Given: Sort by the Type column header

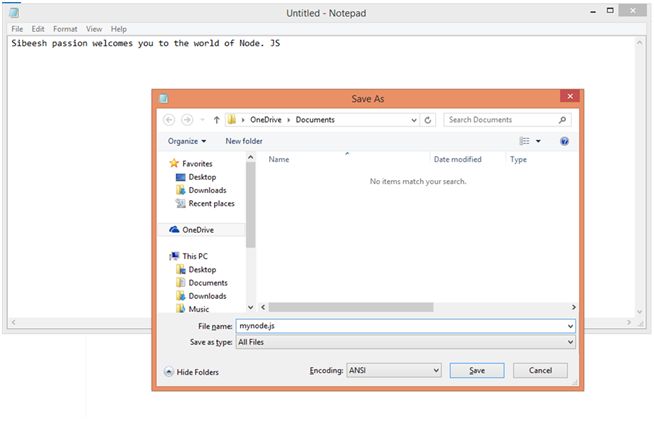Looking at the screenshot, I should tap(518, 159).
